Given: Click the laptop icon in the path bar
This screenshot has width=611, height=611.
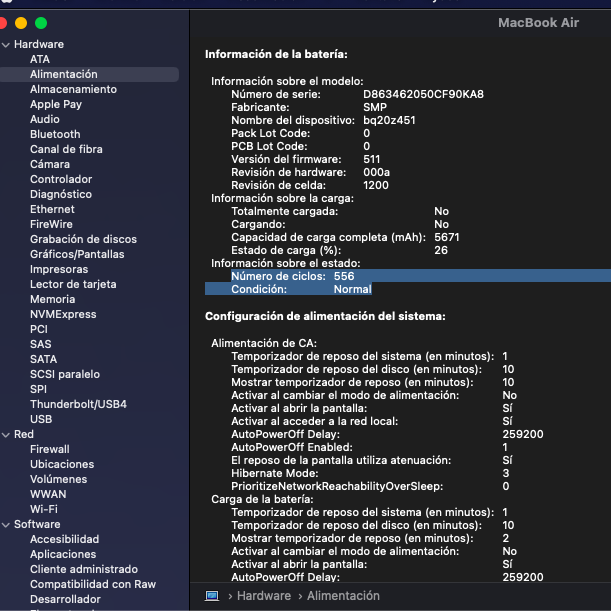Looking at the screenshot, I should [x=212, y=596].
